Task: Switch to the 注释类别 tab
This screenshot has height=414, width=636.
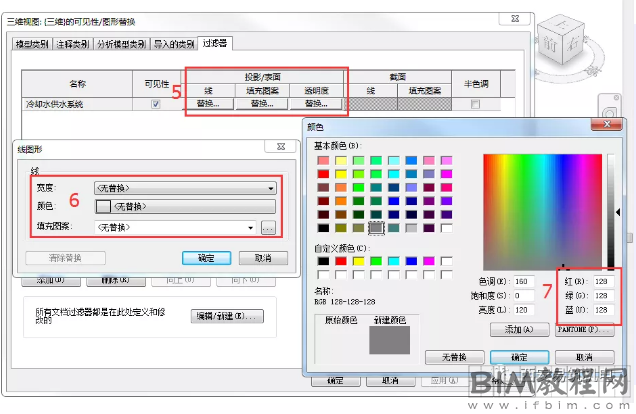Action: point(73,44)
